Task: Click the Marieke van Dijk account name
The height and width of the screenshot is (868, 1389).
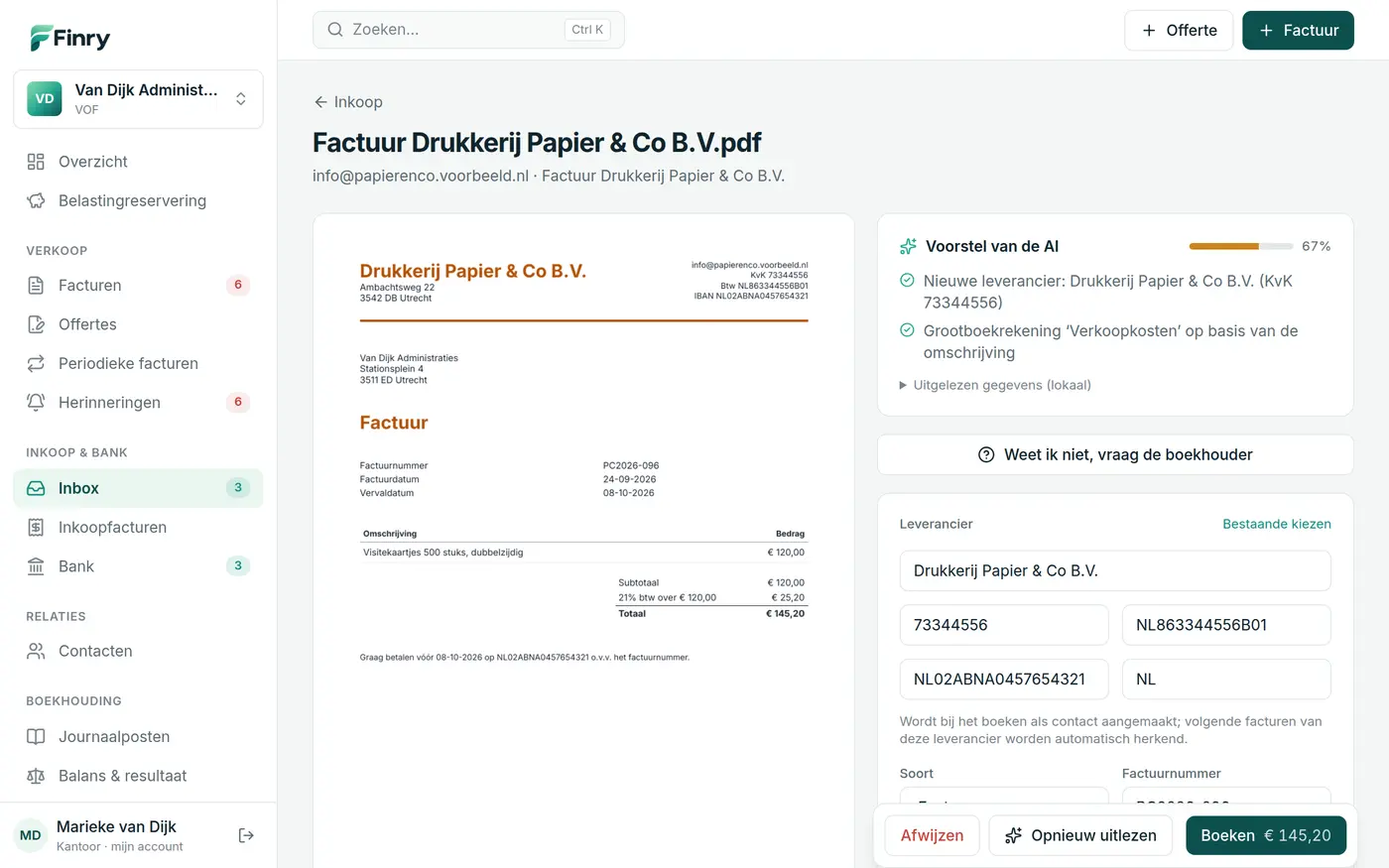Action: point(116,826)
